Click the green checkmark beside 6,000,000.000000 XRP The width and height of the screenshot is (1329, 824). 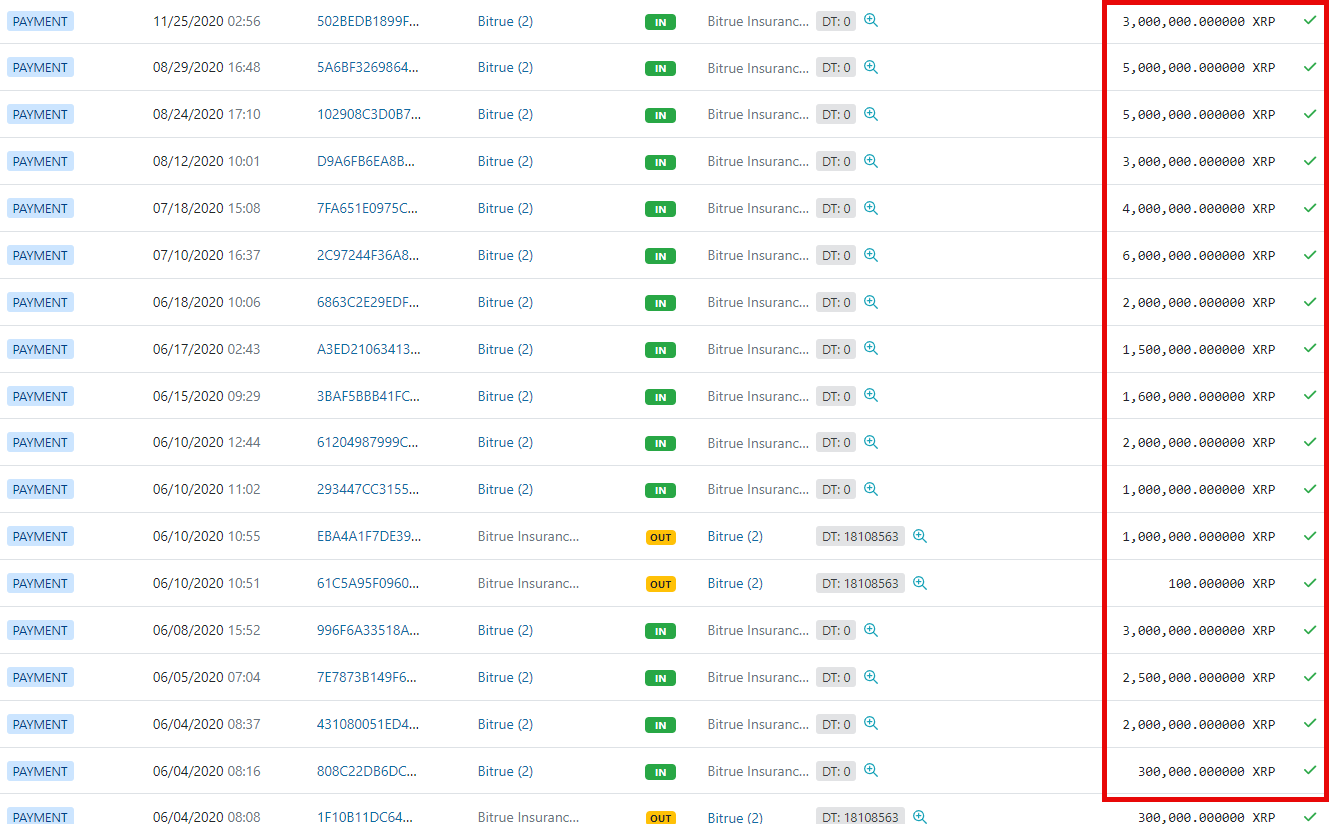(x=1310, y=255)
